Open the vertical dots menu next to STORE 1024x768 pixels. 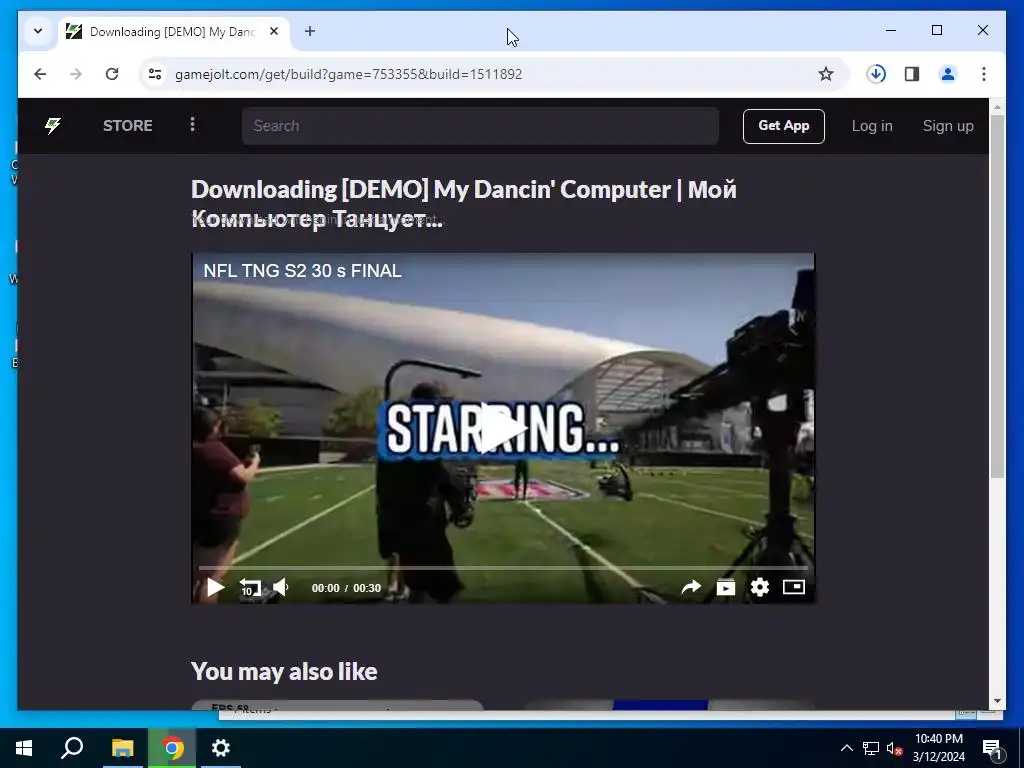pos(192,124)
